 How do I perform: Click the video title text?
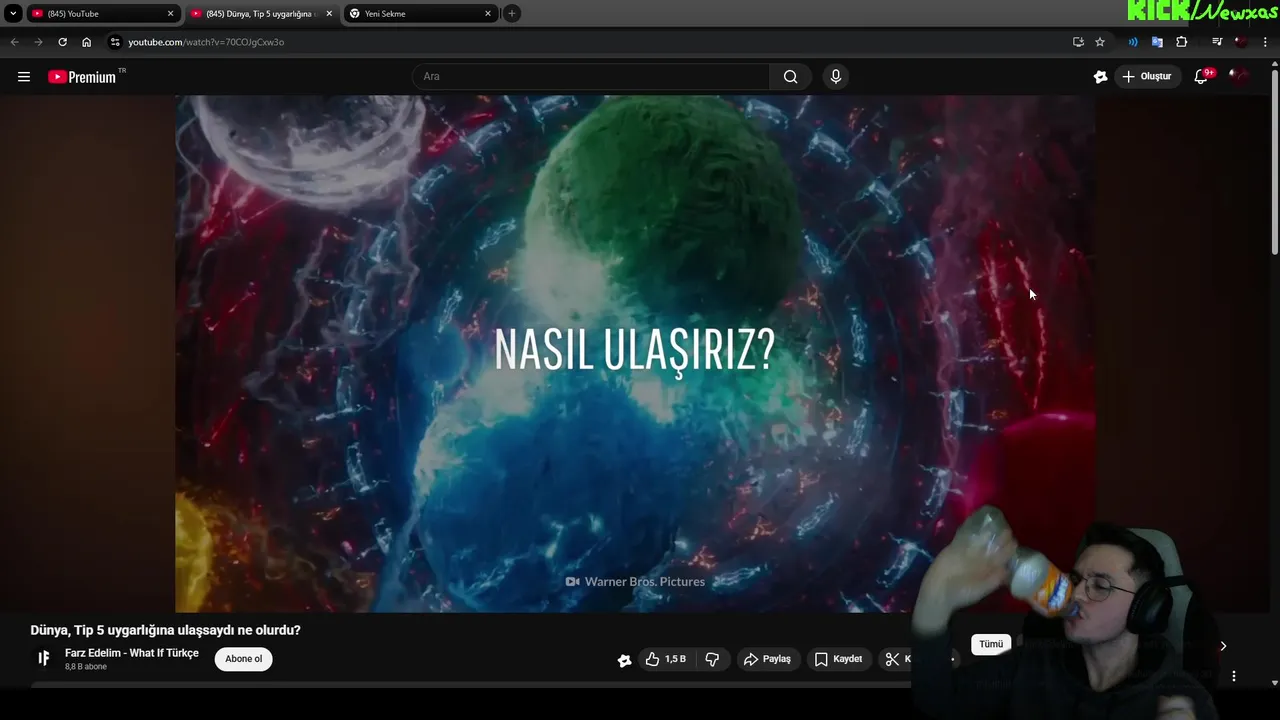point(165,630)
